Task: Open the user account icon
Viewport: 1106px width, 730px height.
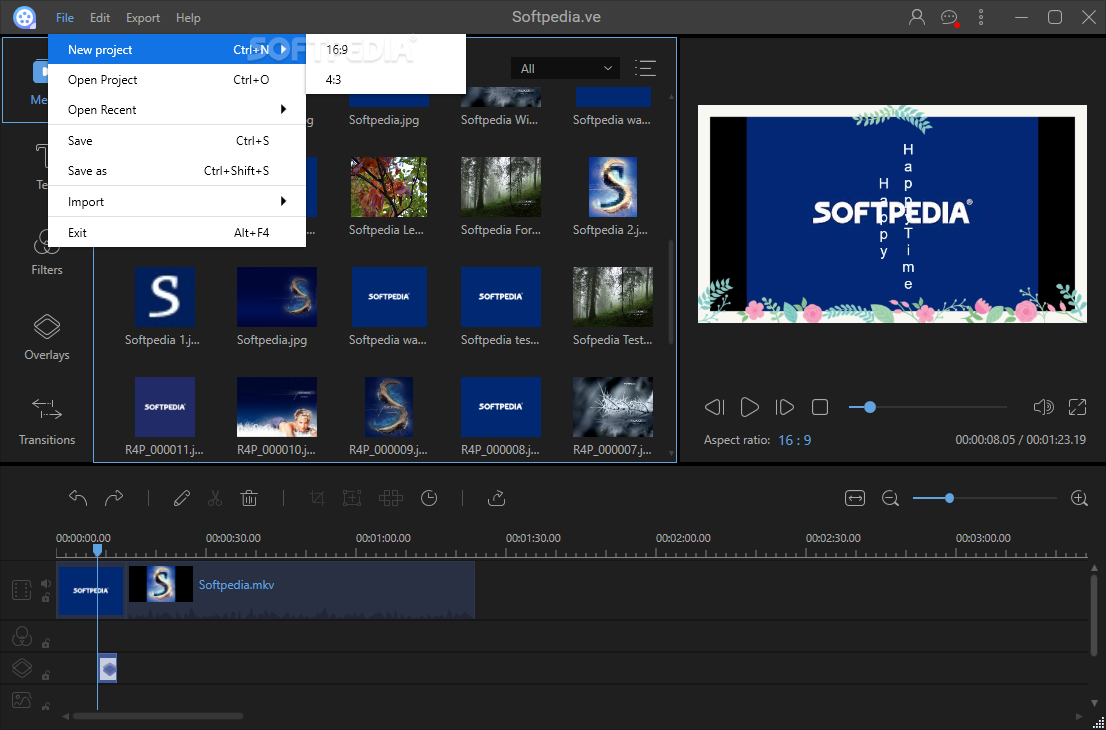Action: tap(917, 18)
